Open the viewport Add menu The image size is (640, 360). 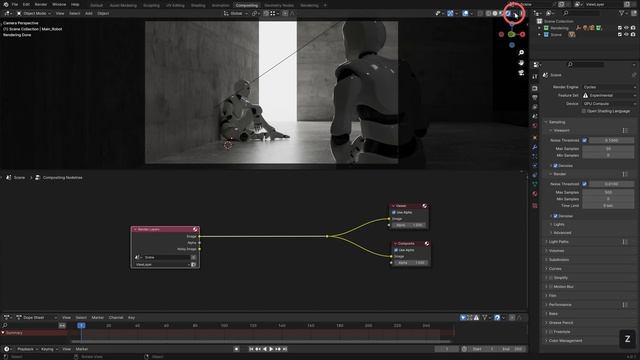click(x=89, y=13)
